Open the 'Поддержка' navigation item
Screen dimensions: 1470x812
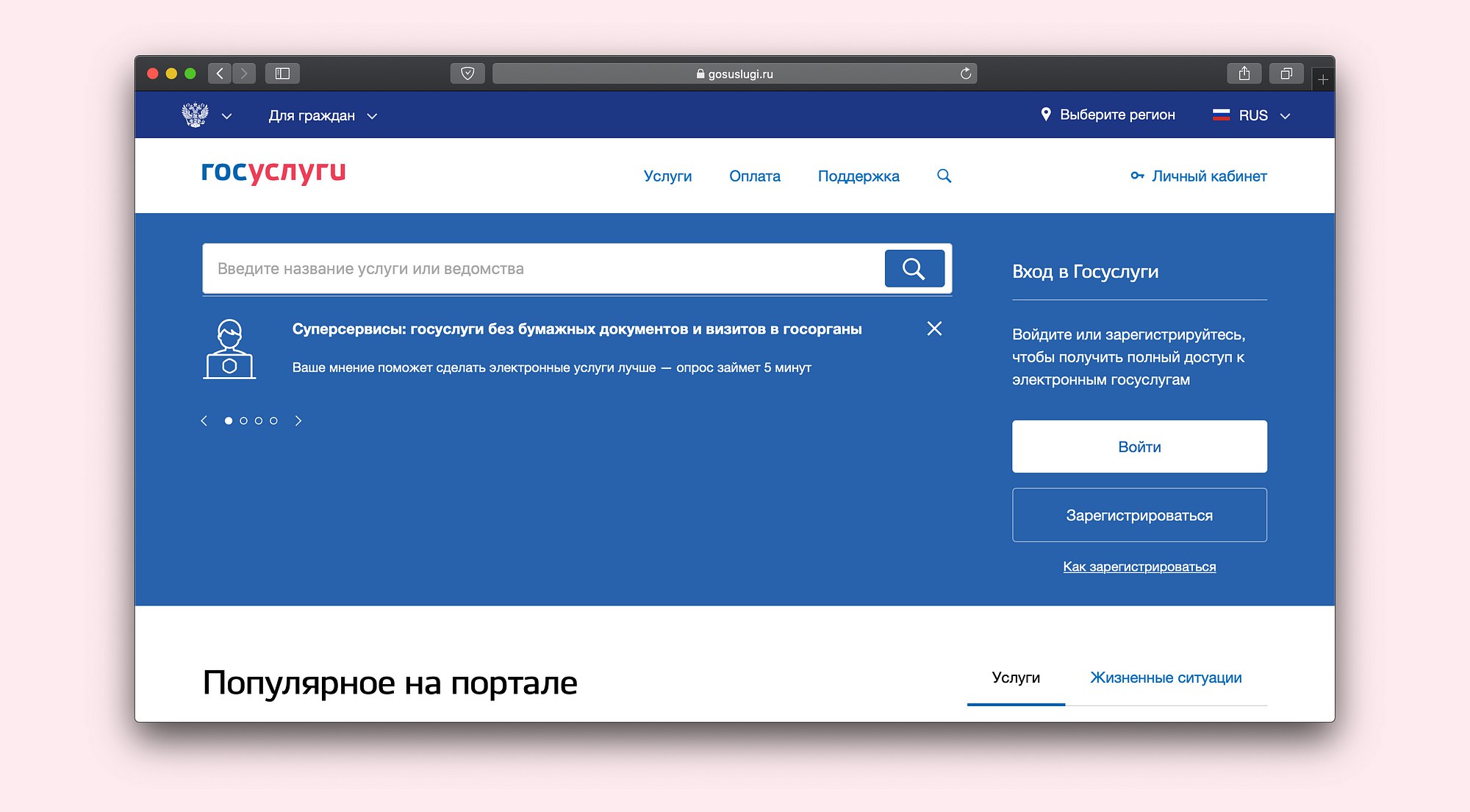tap(858, 176)
